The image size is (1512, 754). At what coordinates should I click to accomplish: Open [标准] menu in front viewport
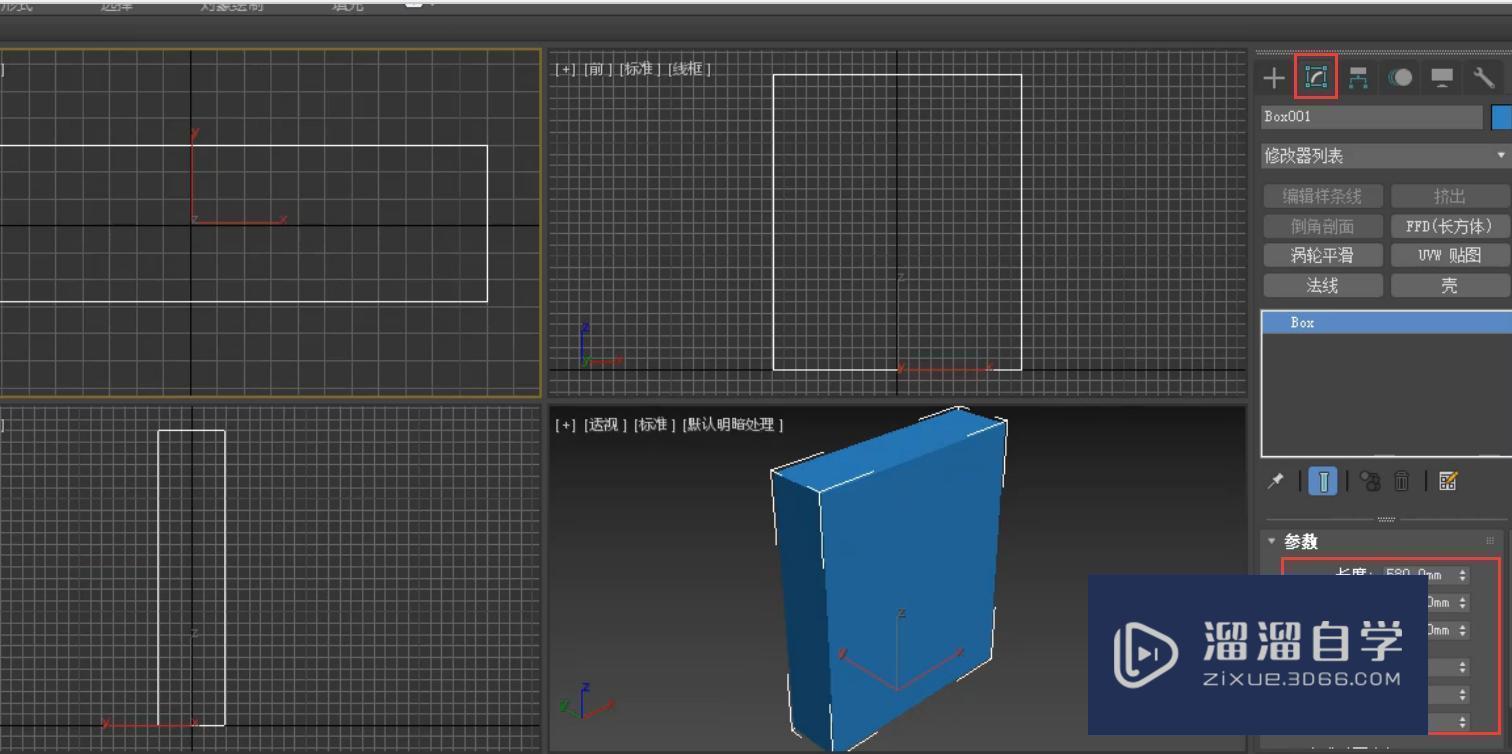point(639,69)
